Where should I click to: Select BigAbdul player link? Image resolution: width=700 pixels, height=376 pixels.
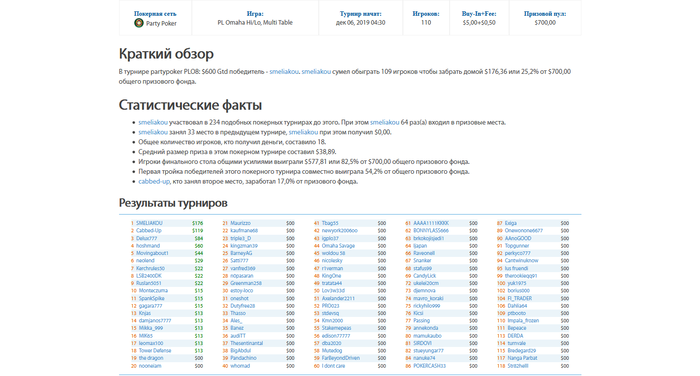click(241, 351)
